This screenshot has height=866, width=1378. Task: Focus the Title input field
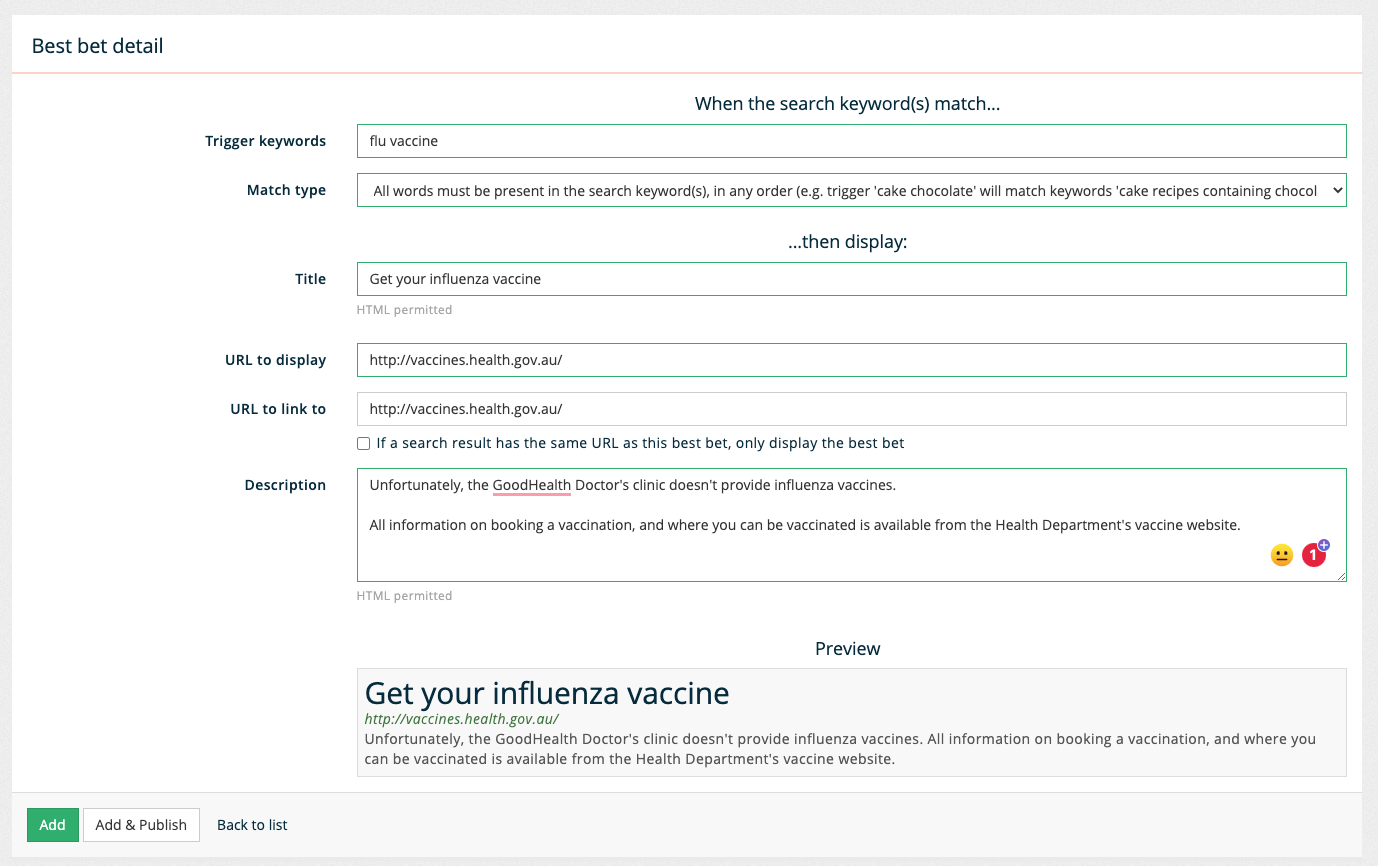pos(850,279)
